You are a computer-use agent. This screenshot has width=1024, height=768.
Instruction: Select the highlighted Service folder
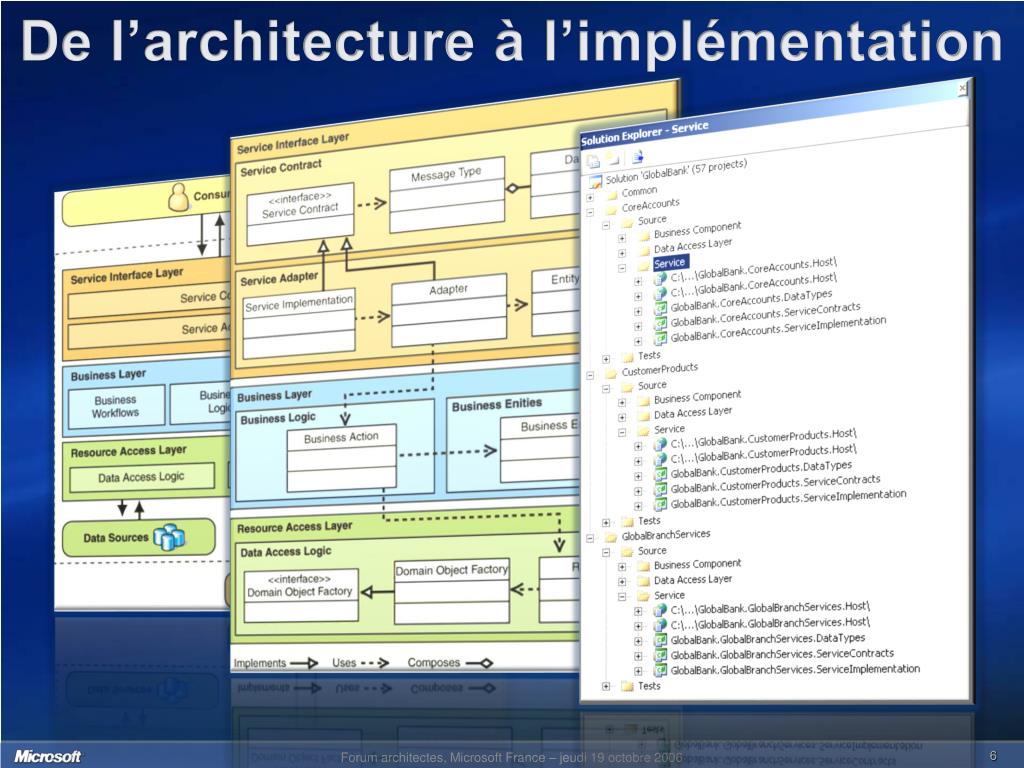pos(669,263)
